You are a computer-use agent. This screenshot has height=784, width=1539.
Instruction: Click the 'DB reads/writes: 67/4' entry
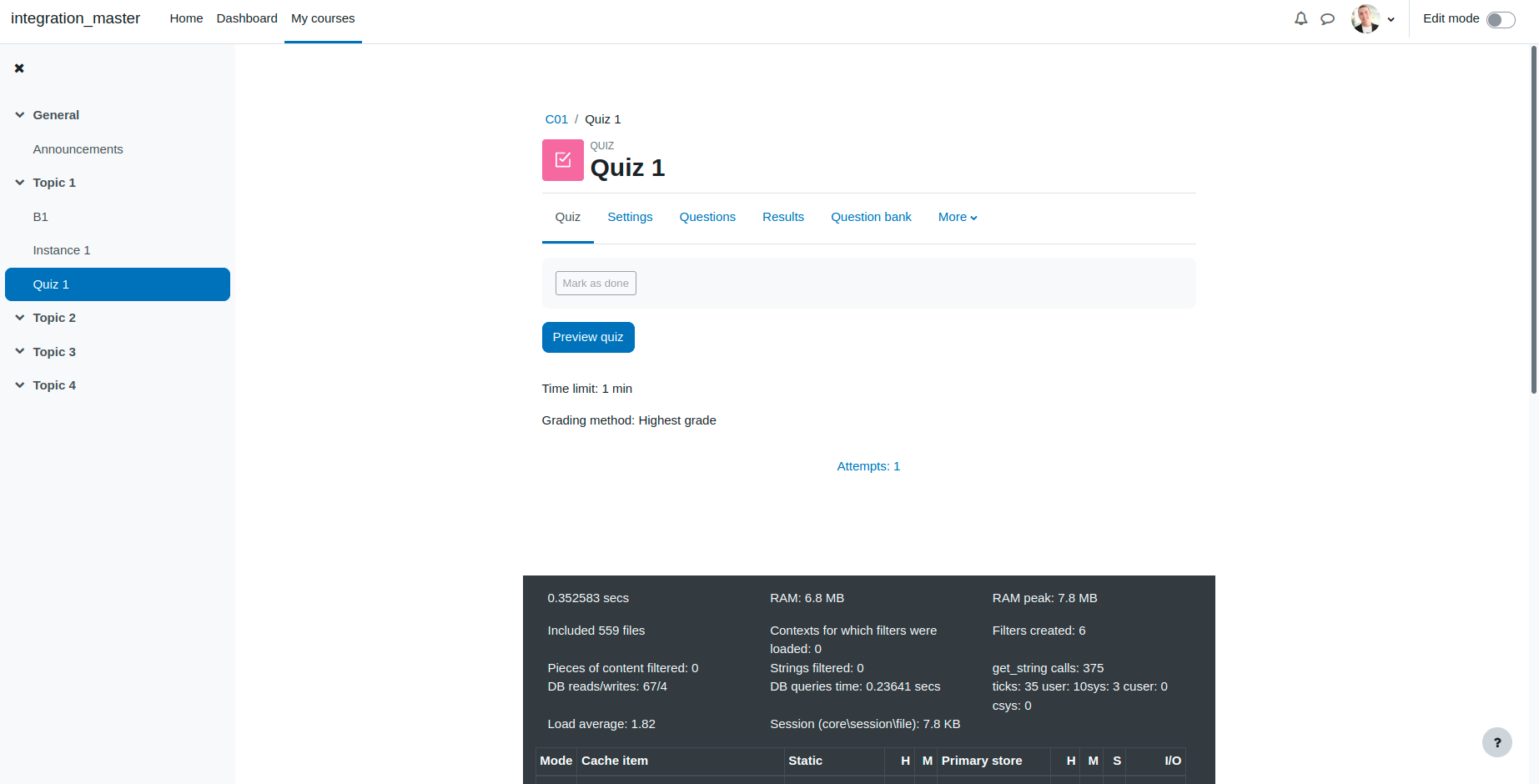[x=607, y=686]
